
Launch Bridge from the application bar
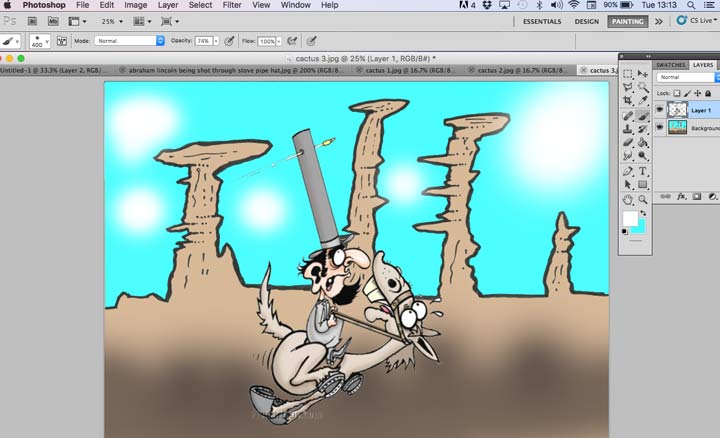click(32, 21)
